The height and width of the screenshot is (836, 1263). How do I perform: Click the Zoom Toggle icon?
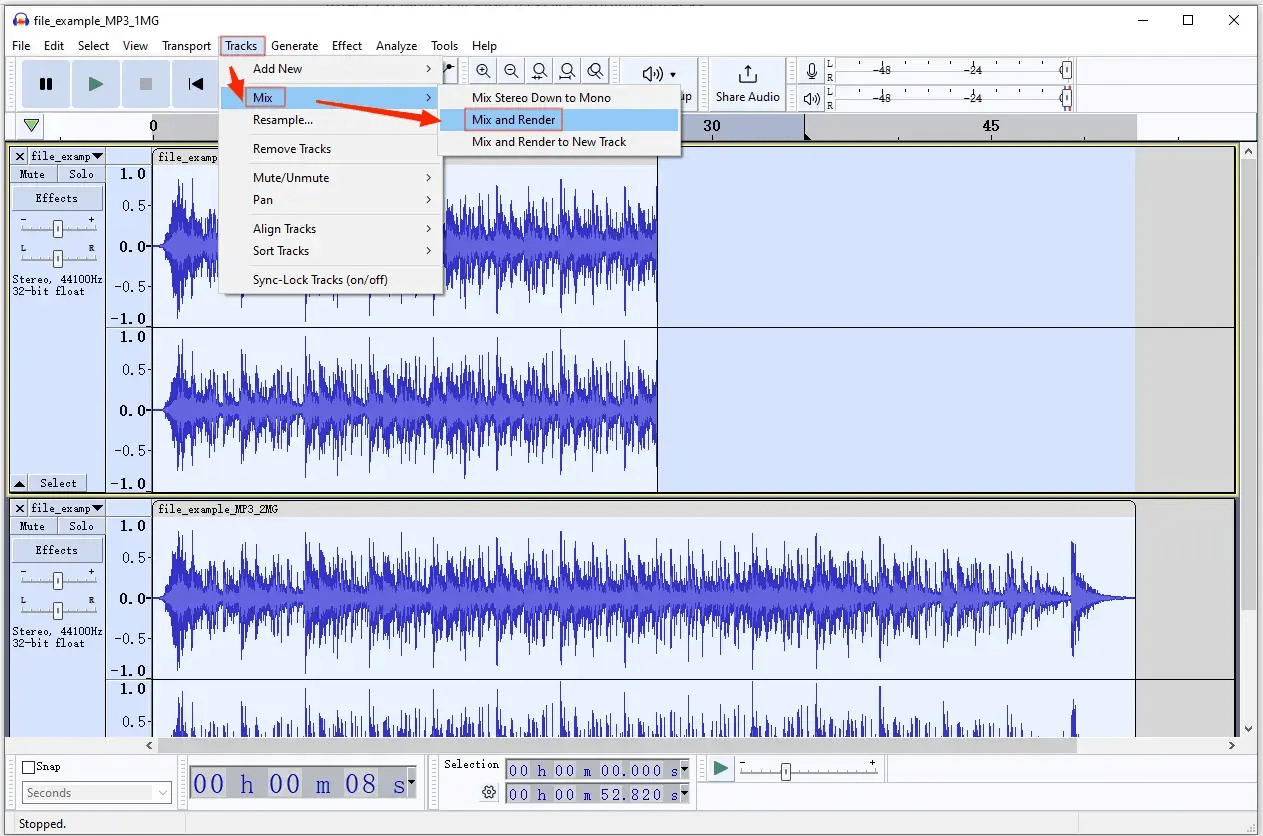pos(596,71)
